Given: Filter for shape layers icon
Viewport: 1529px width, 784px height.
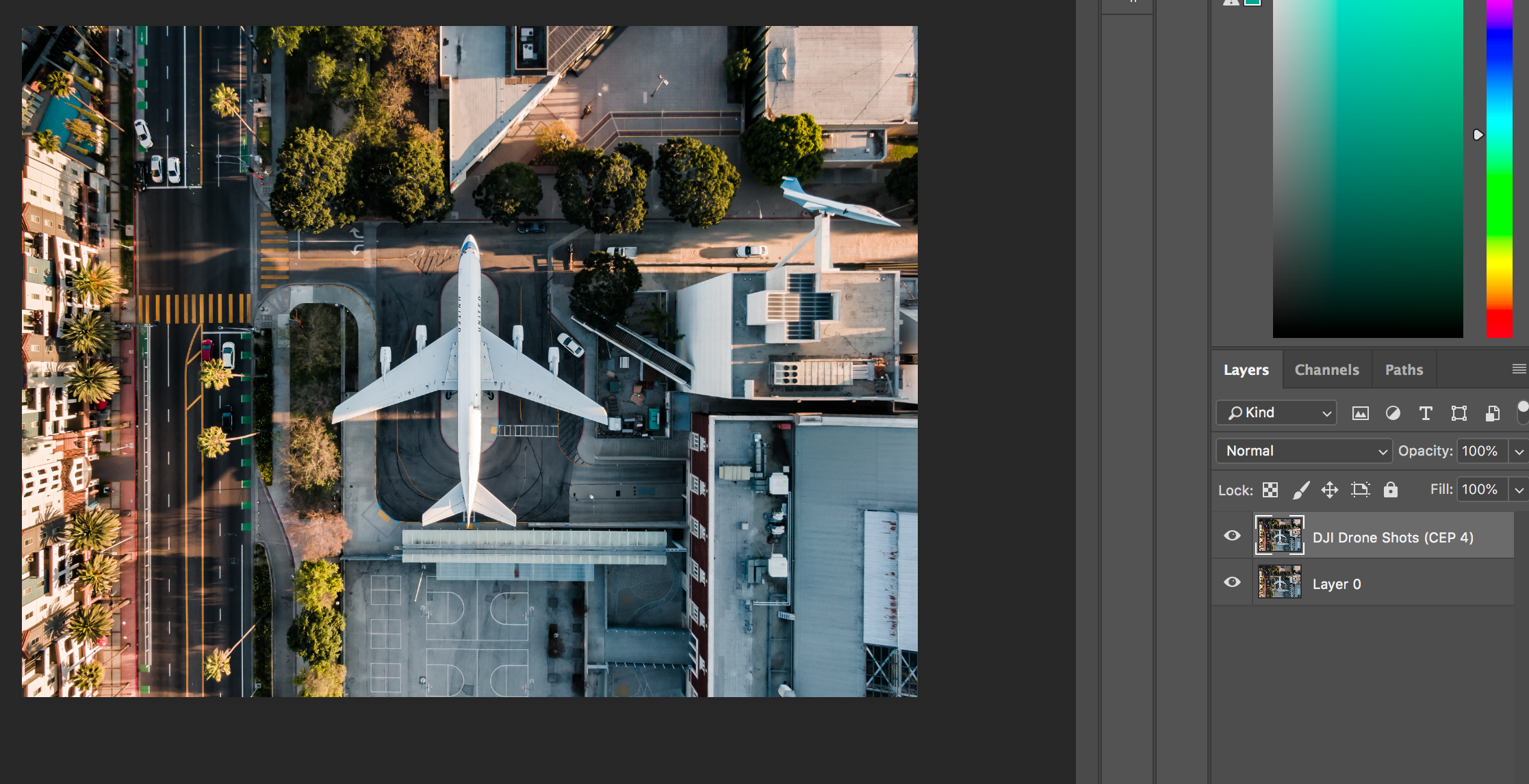Looking at the screenshot, I should point(1459,413).
